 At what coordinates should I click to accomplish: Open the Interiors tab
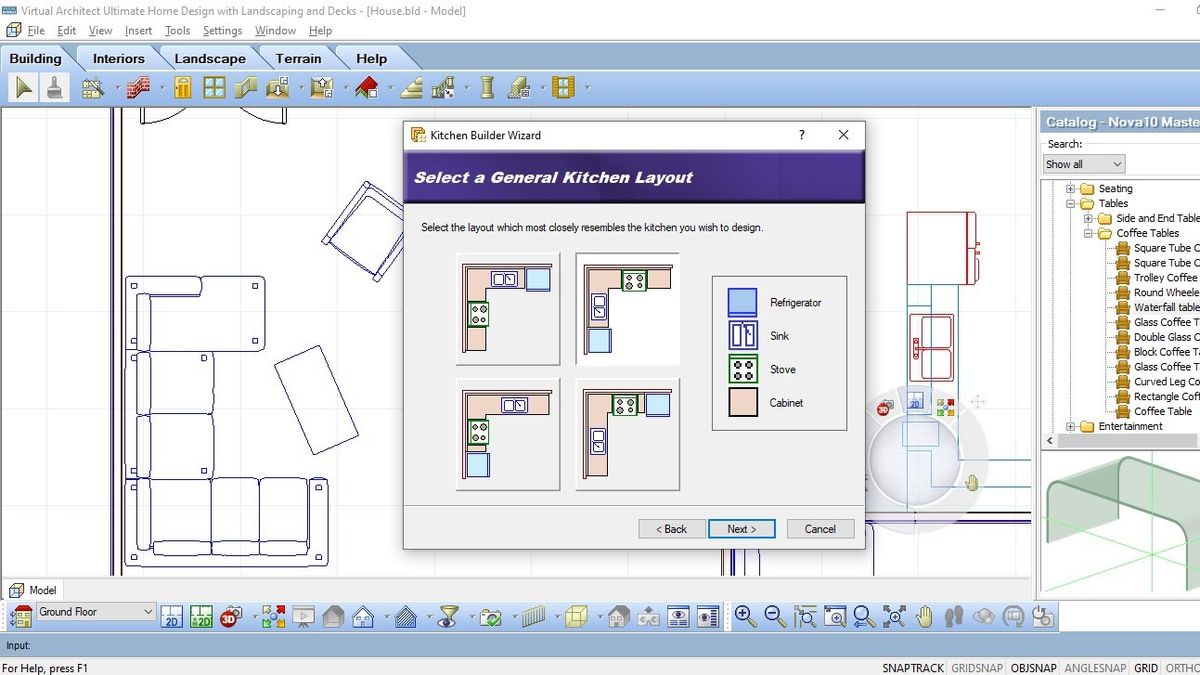(x=117, y=58)
